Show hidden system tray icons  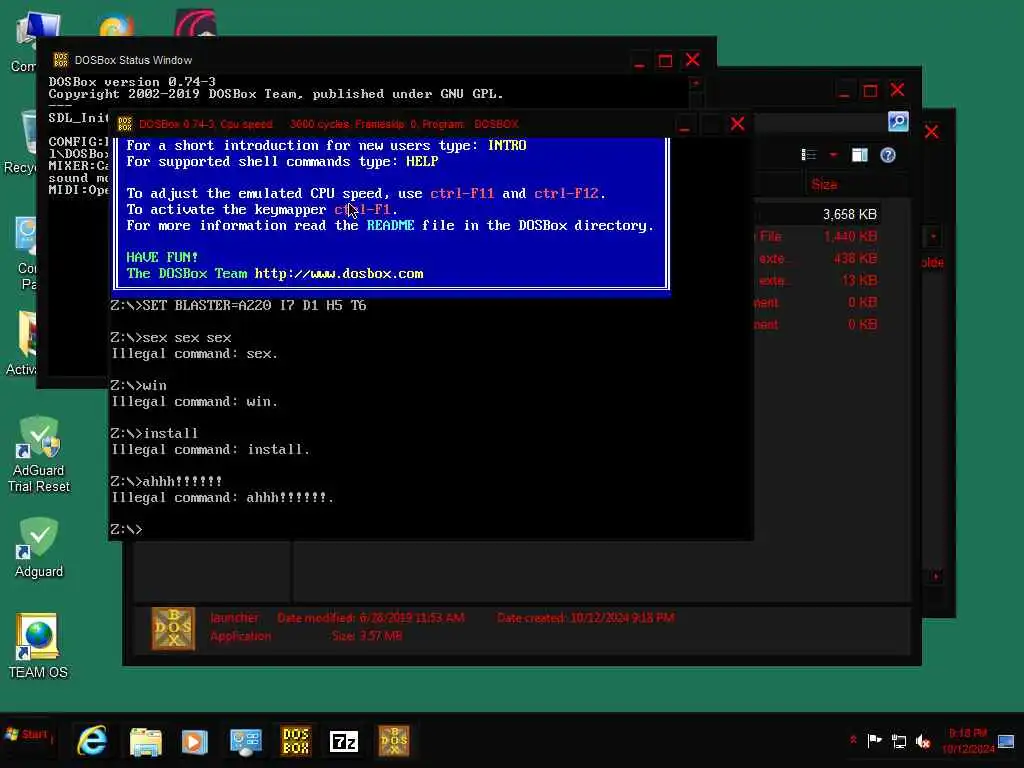(x=853, y=740)
